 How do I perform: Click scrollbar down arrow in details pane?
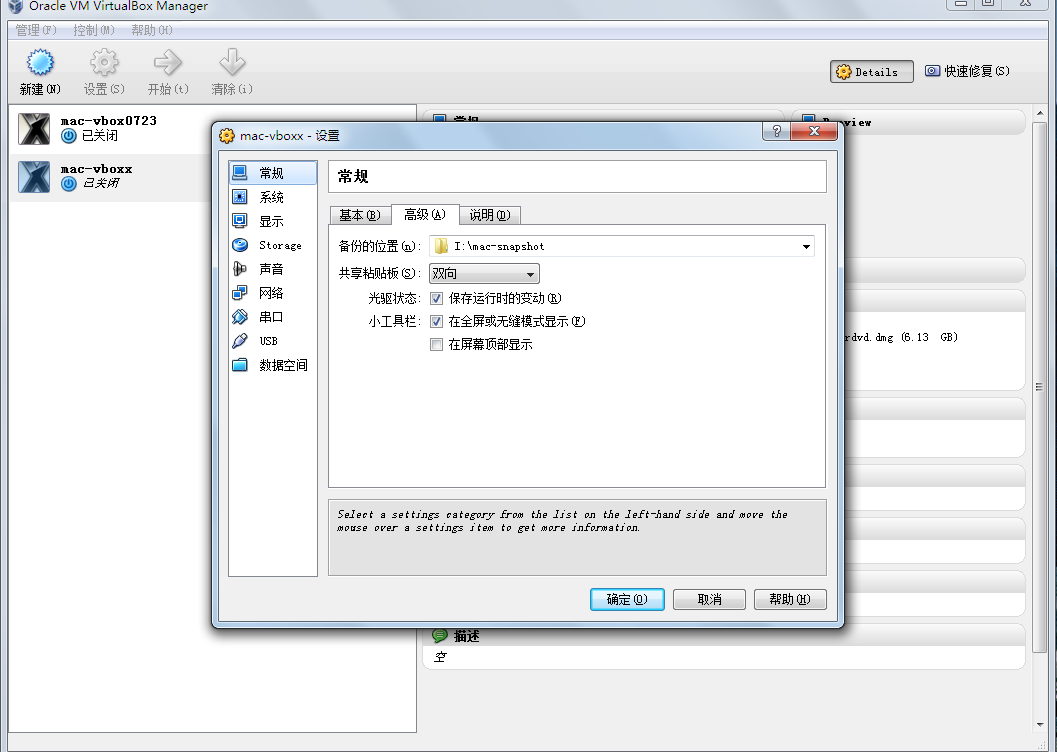[1039, 725]
